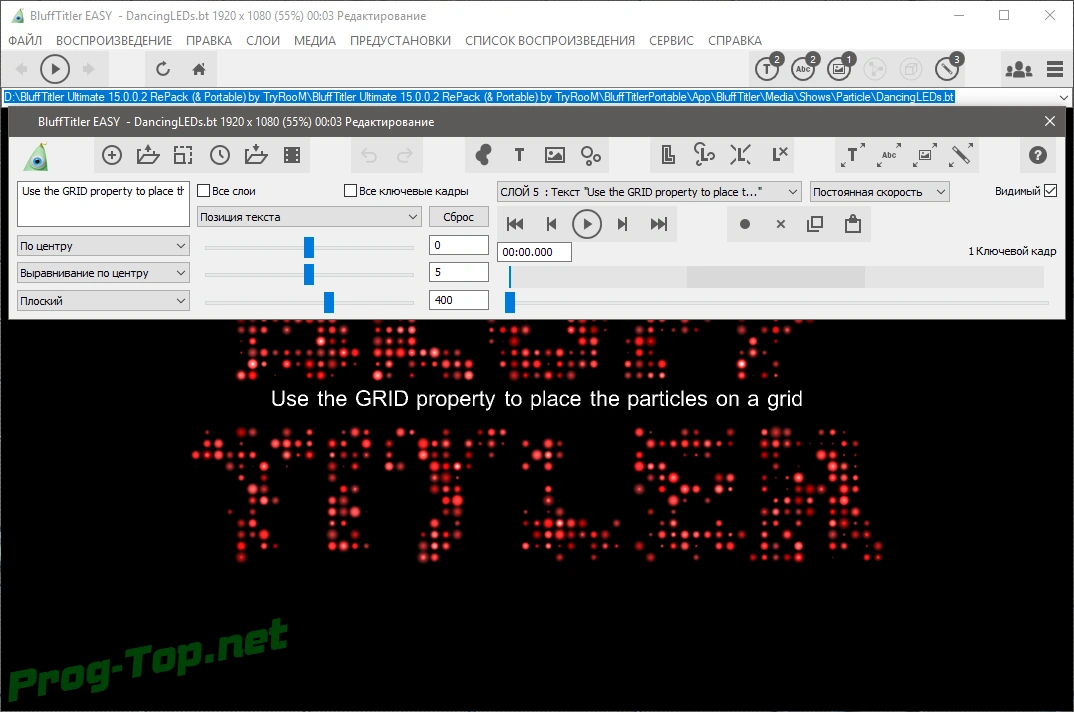Click the blob-shaped add layer icon

483,156
